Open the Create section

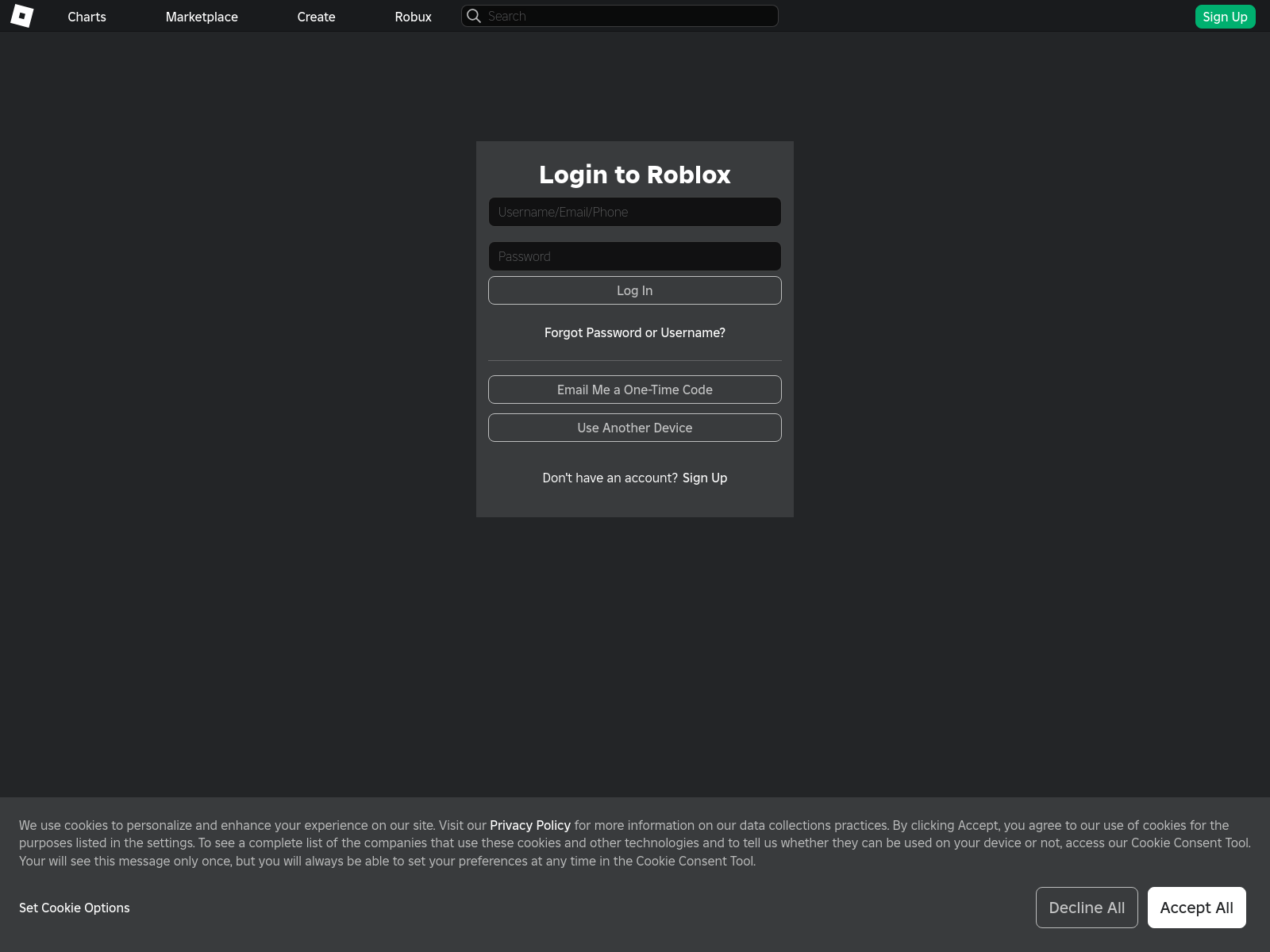coord(316,17)
